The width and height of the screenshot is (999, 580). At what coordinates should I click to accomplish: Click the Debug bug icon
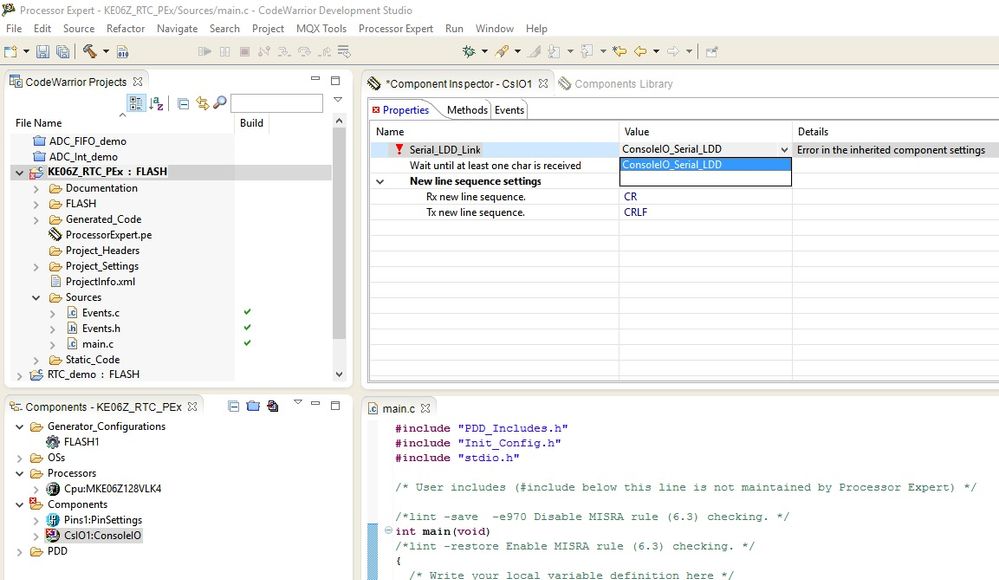[x=469, y=51]
